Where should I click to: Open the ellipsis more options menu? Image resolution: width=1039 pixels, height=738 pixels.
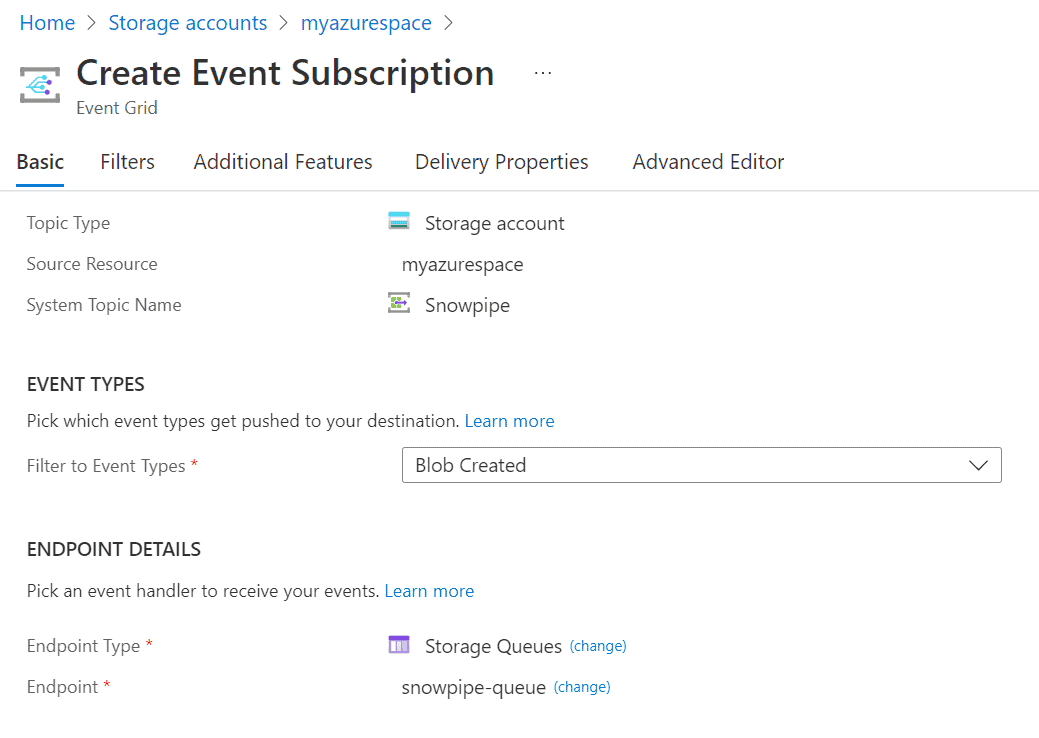coord(542,71)
